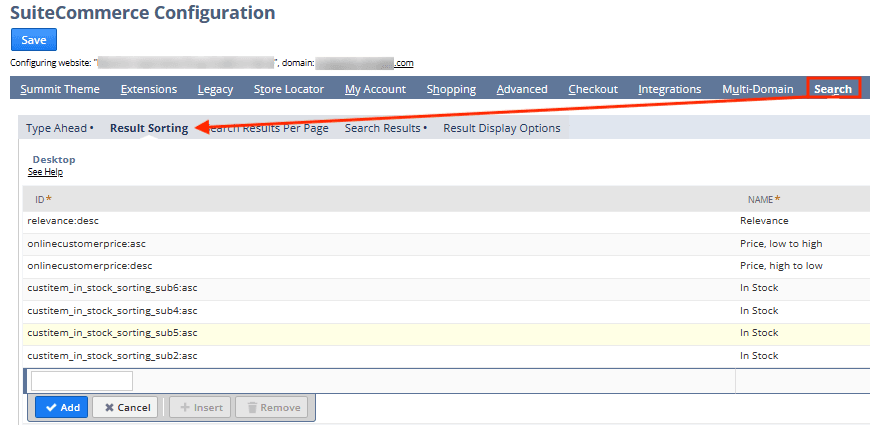This screenshot has height=425, width=870.
Task: Open Result Display Options subtab
Action: 502,128
